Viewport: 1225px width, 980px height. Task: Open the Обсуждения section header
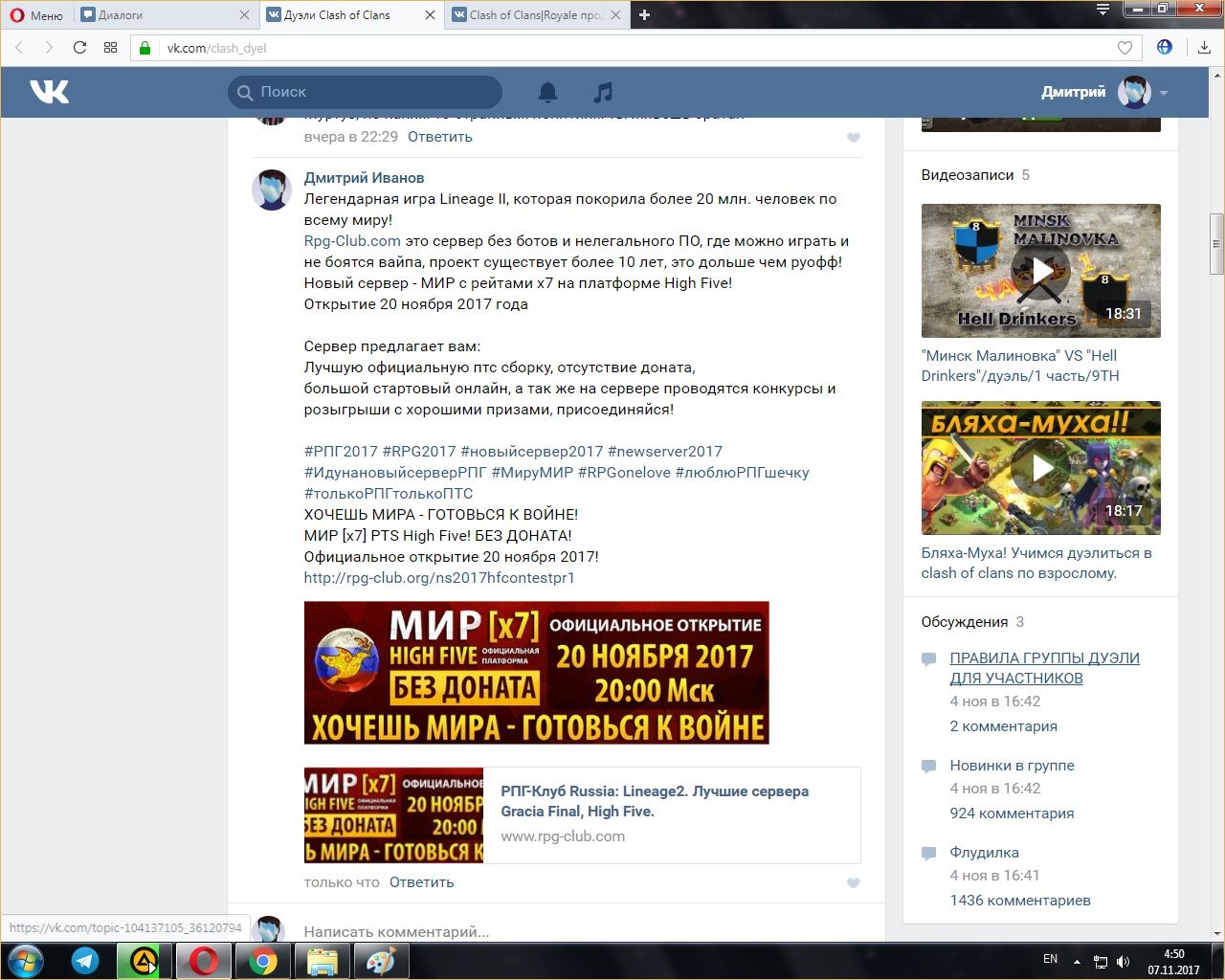965,622
